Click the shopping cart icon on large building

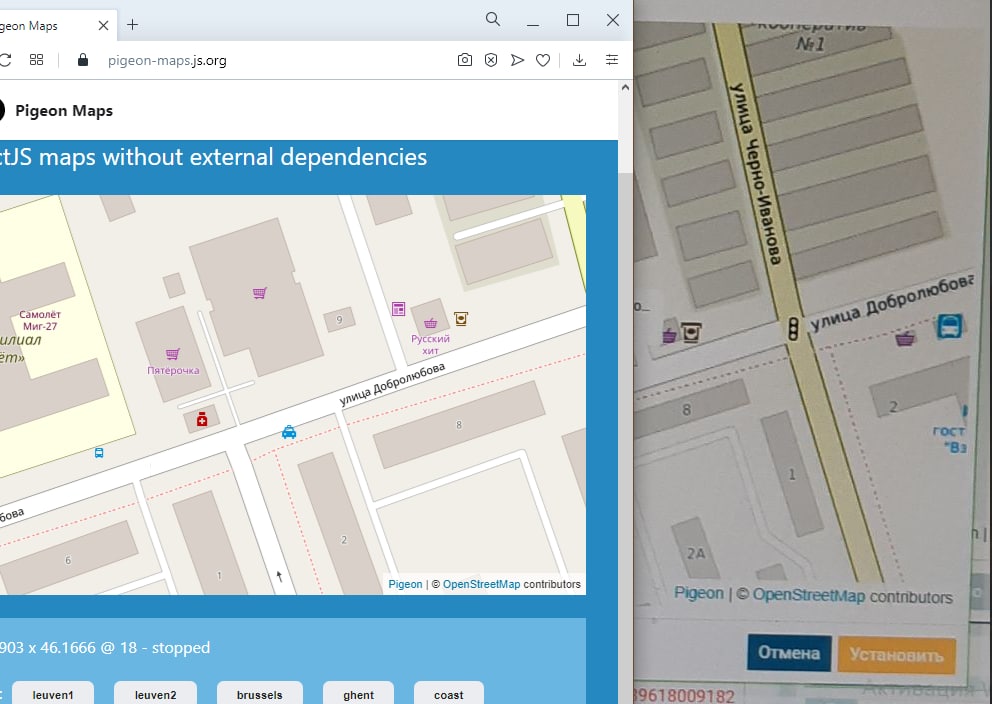point(259,293)
